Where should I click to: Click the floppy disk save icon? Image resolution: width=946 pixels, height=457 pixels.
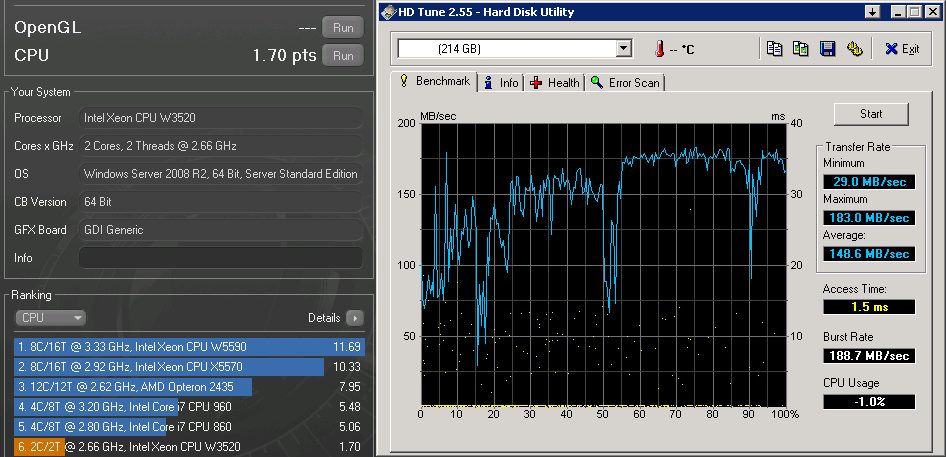point(827,49)
